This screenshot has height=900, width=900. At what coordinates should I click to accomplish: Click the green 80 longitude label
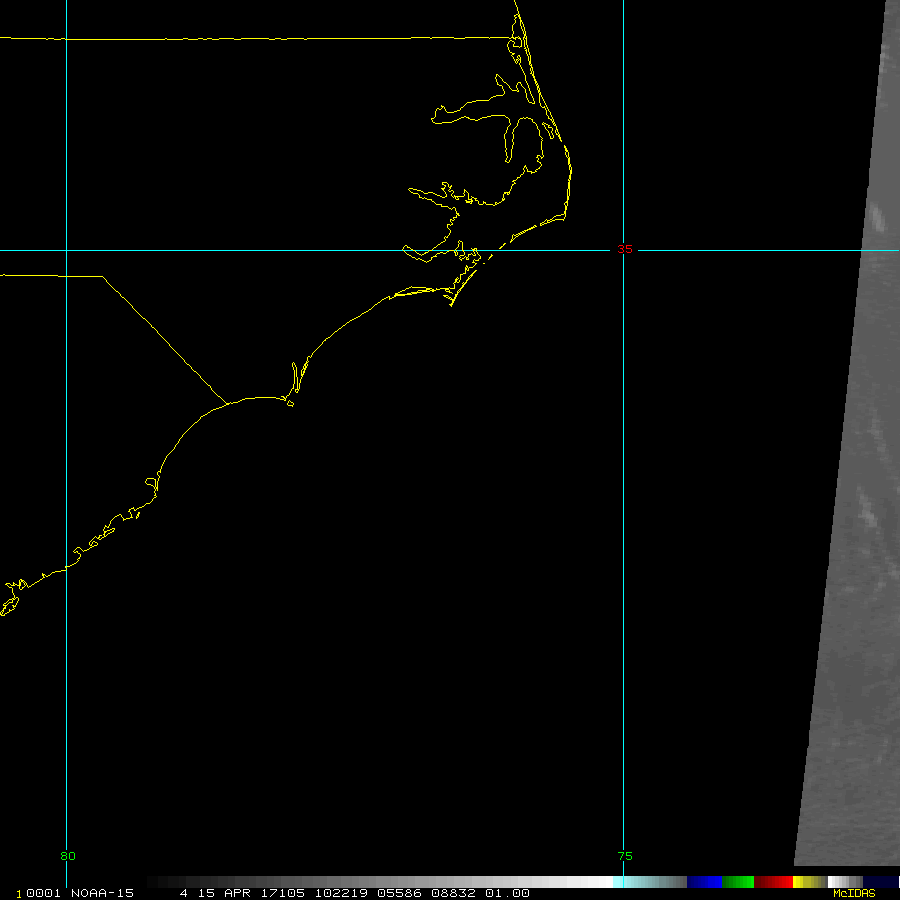[x=67, y=856]
